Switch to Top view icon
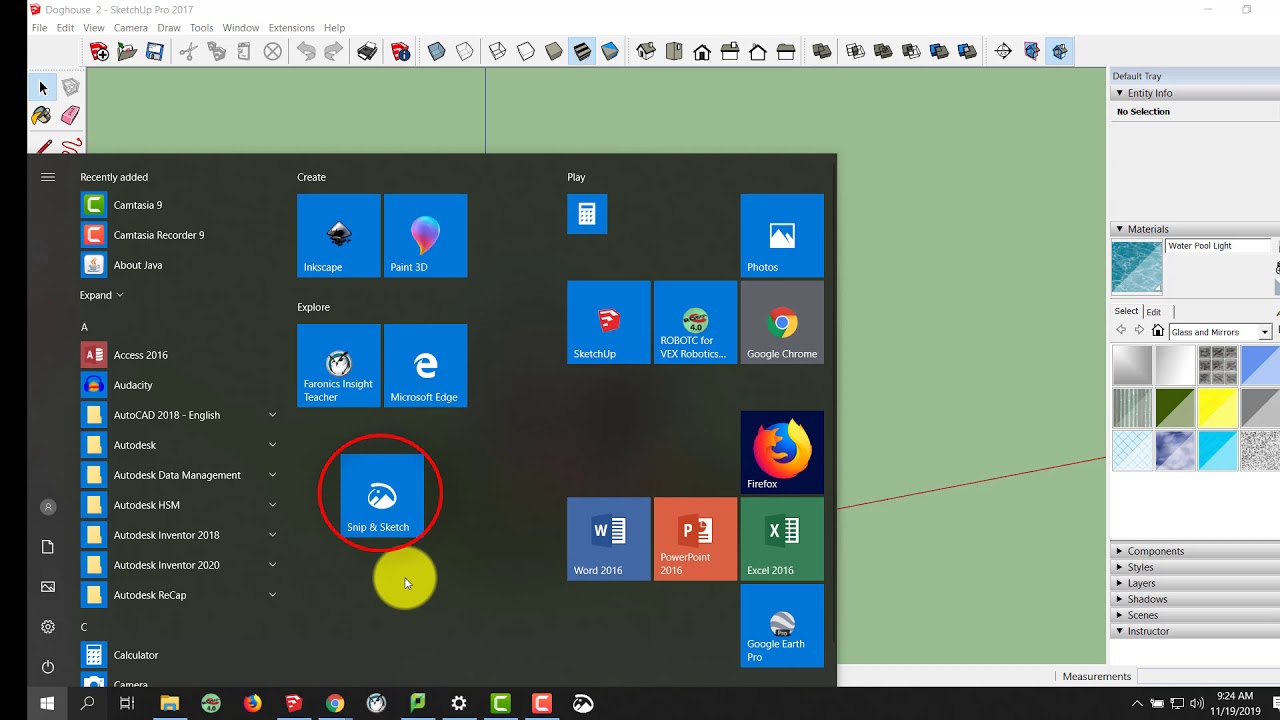Screen dimensions: 1280x720 674,52
